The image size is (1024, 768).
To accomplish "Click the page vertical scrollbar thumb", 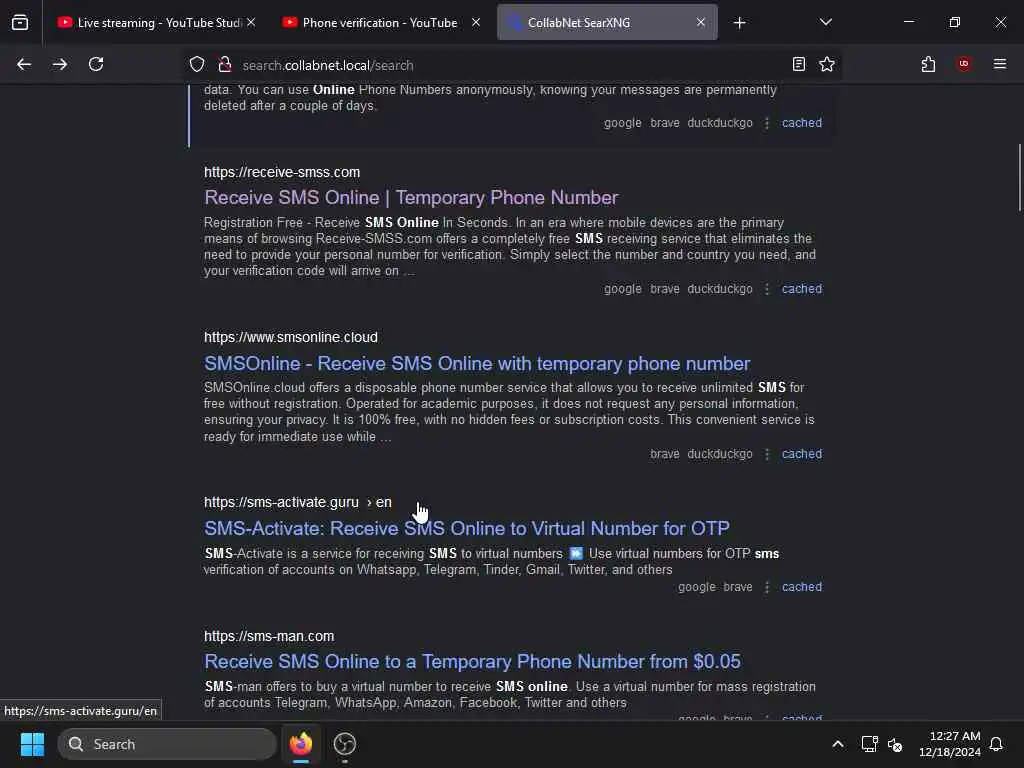I will 1019,177.
